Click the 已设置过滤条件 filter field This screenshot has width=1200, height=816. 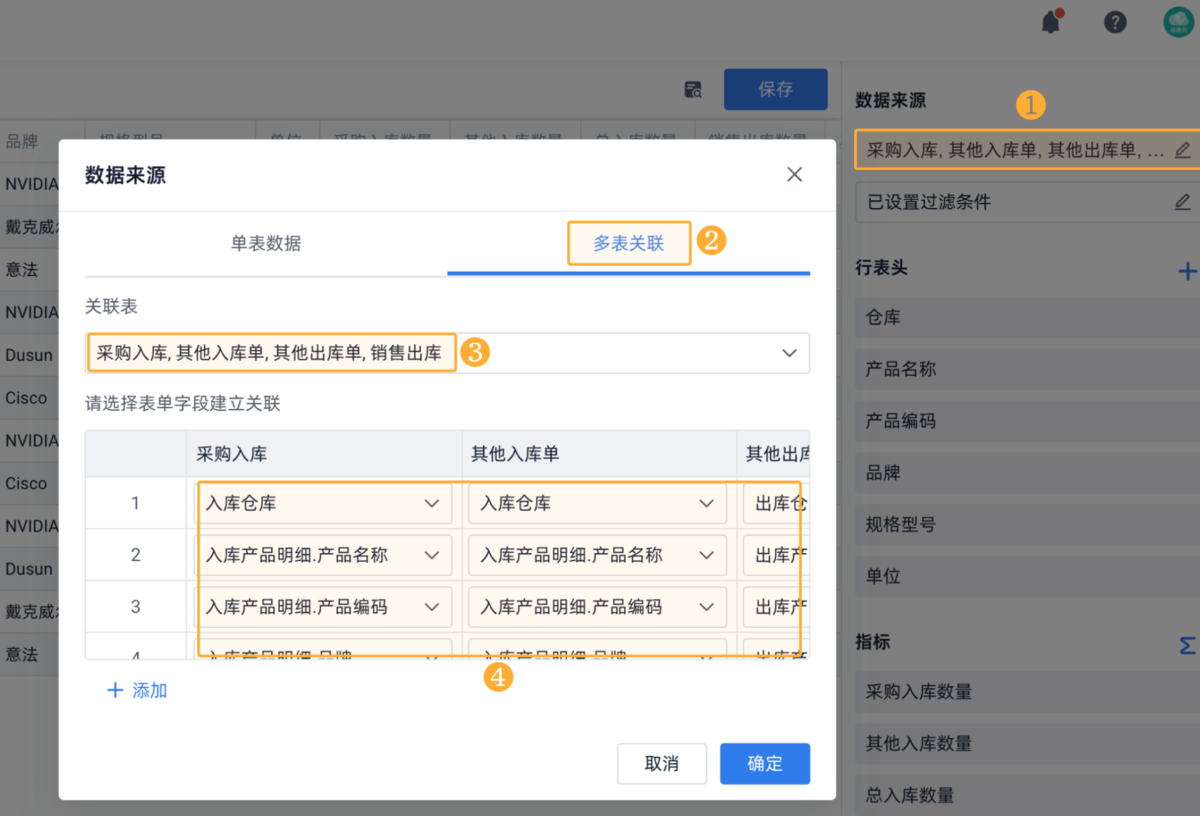click(x=1027, y=202)
